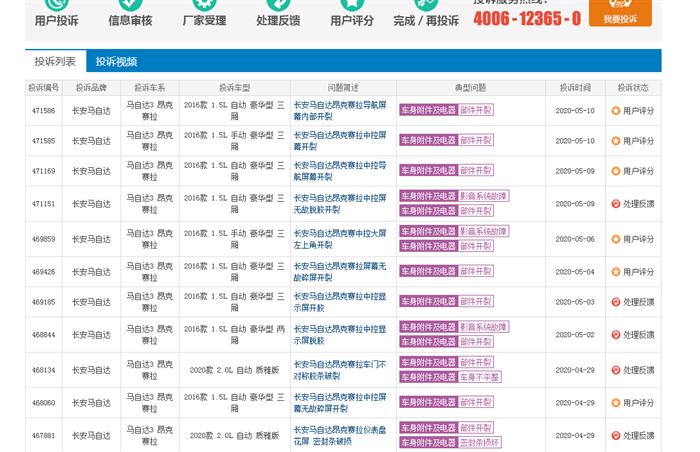This screenshot has height=452, width=700.
Task: Click the 用户评分 status icon for complaint 471169
Action: click(616, 171)
